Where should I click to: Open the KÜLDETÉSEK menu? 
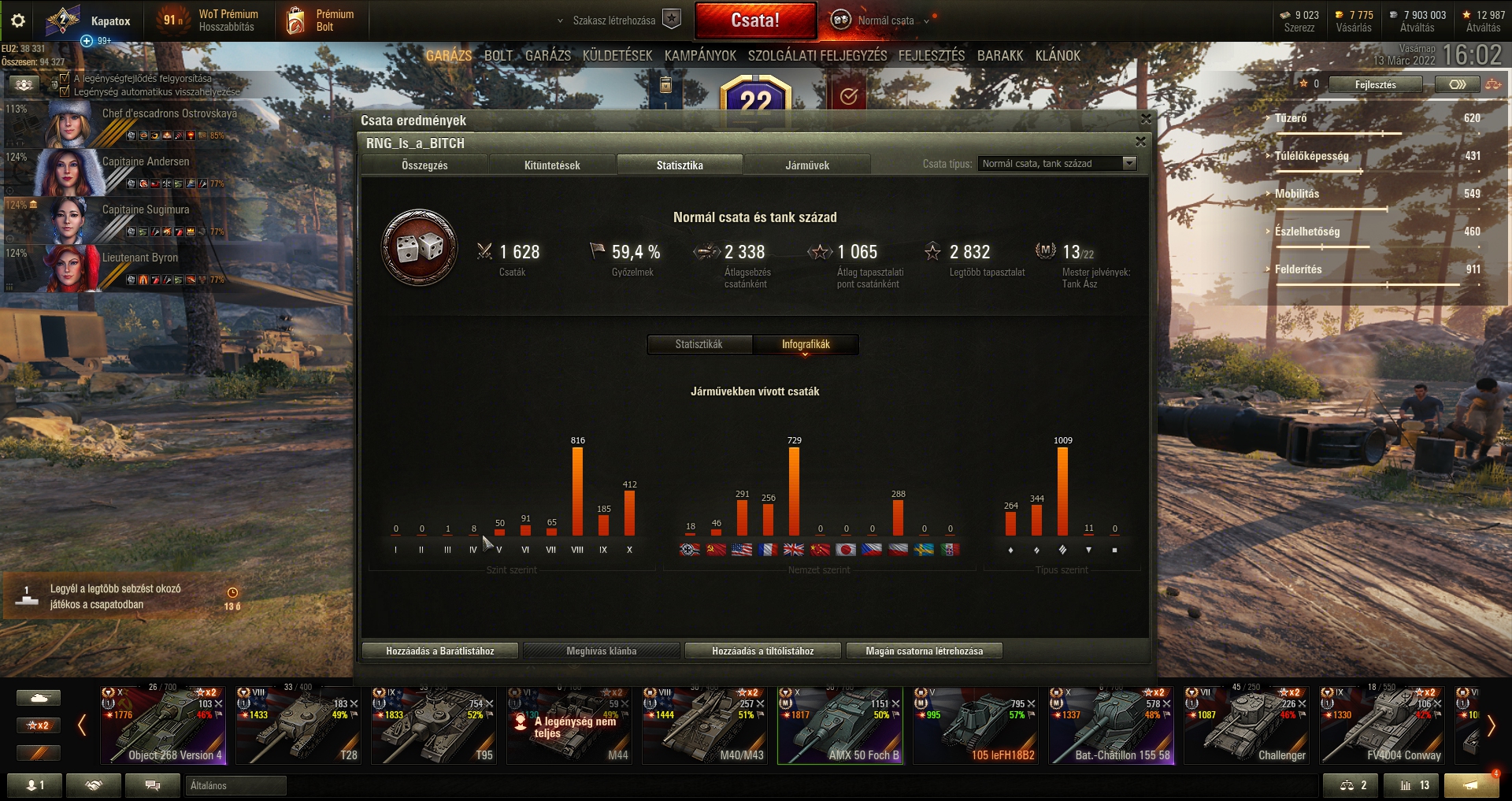point(617,56)
